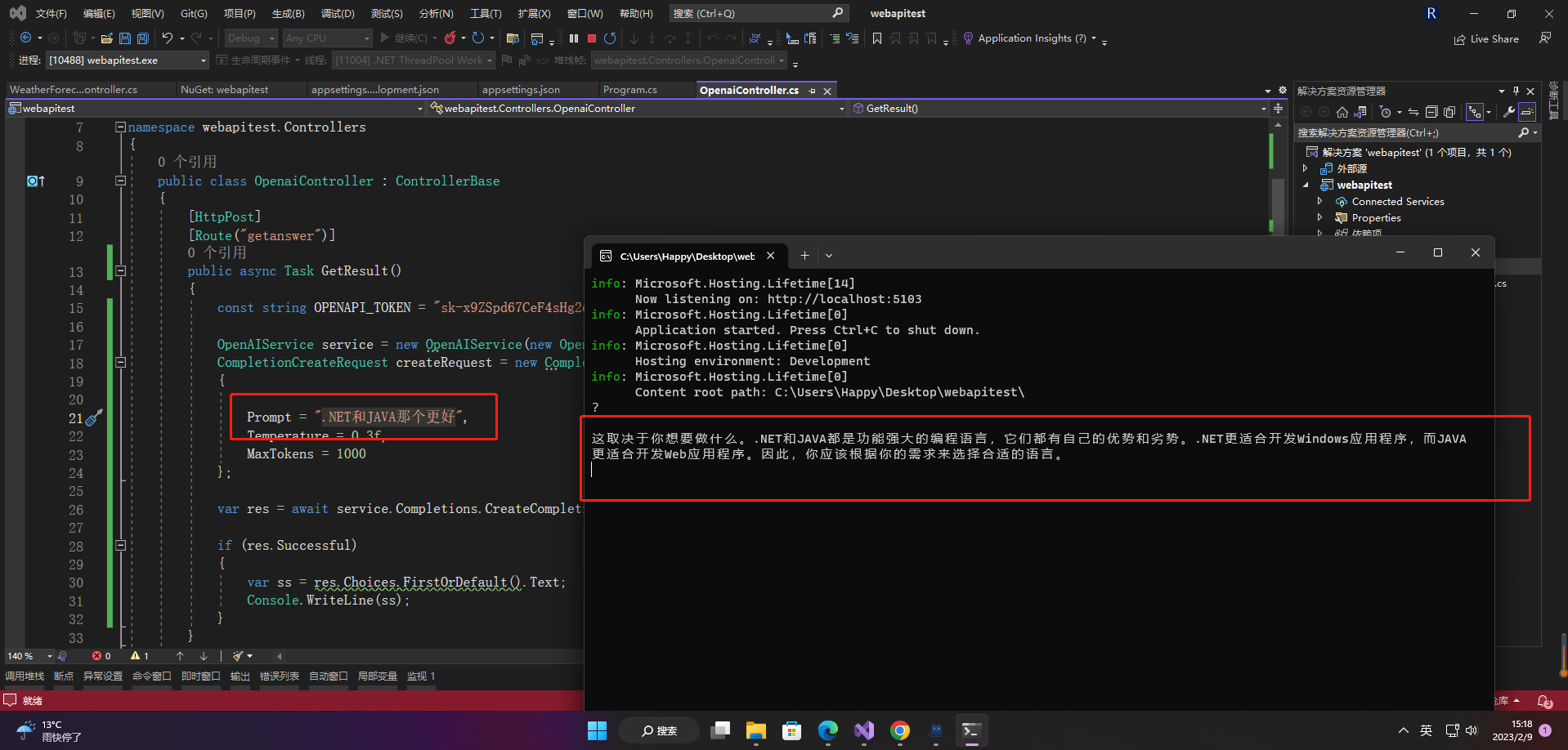Click the Undo arrow icon
The image size is (1568, 750).
click(x=168, y=38)
